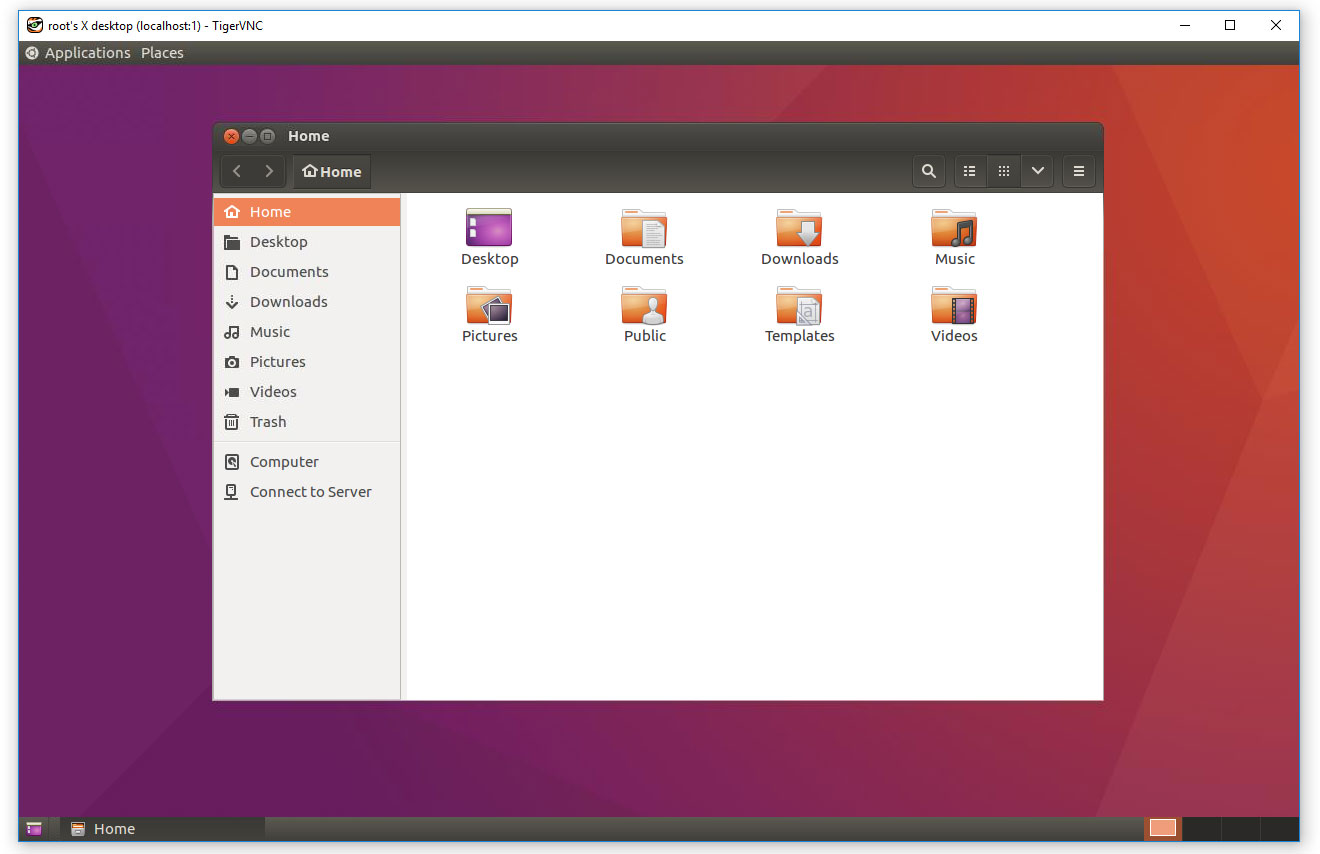
Task: Go forward with the right arrow button
Action: point(269,171)
